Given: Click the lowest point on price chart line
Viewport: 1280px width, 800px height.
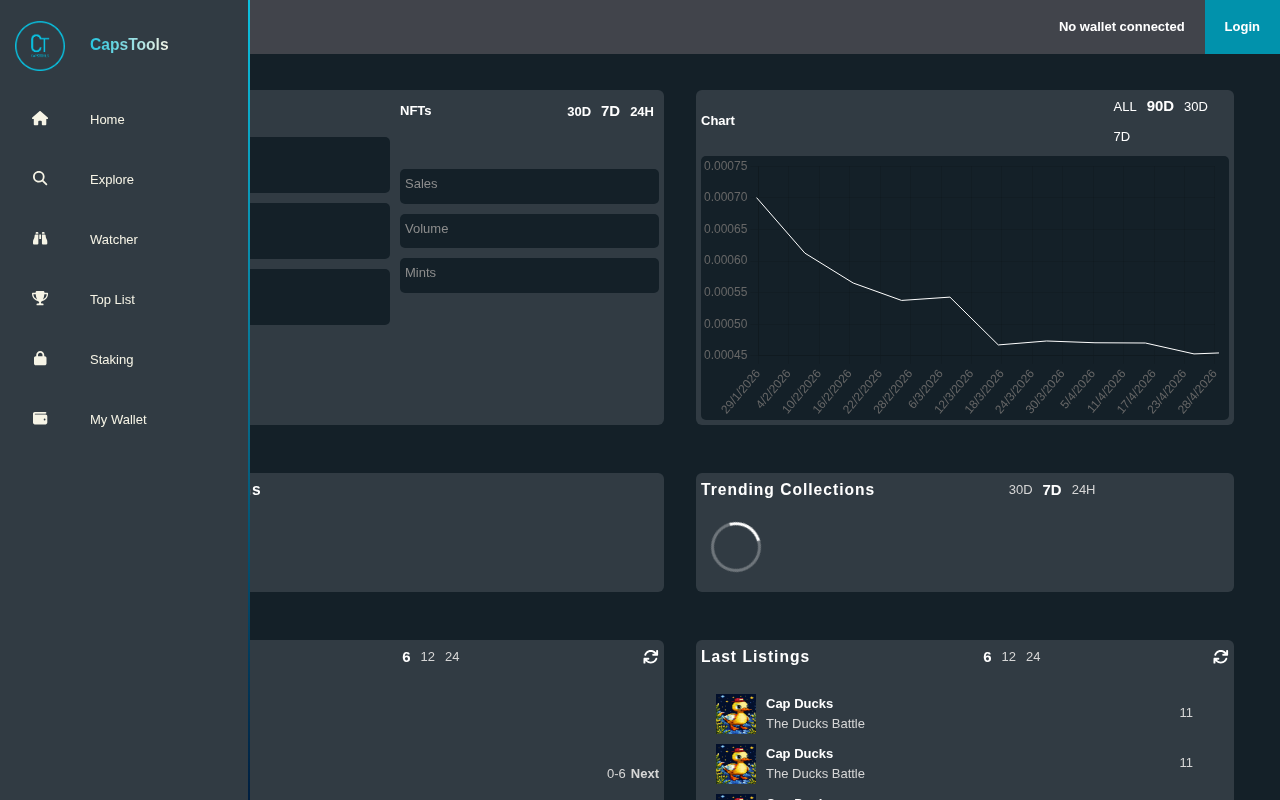Looking at the screenshot, I should click(1194, 354).
